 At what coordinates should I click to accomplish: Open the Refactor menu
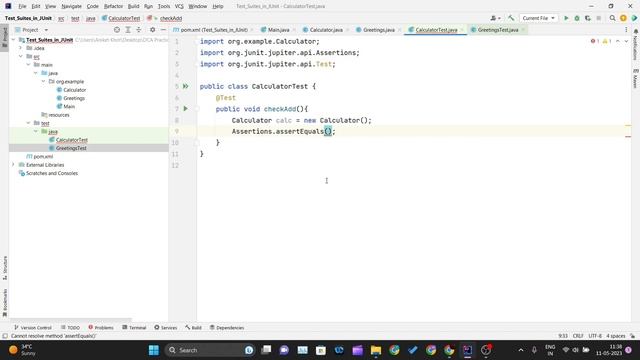(113, 6)
